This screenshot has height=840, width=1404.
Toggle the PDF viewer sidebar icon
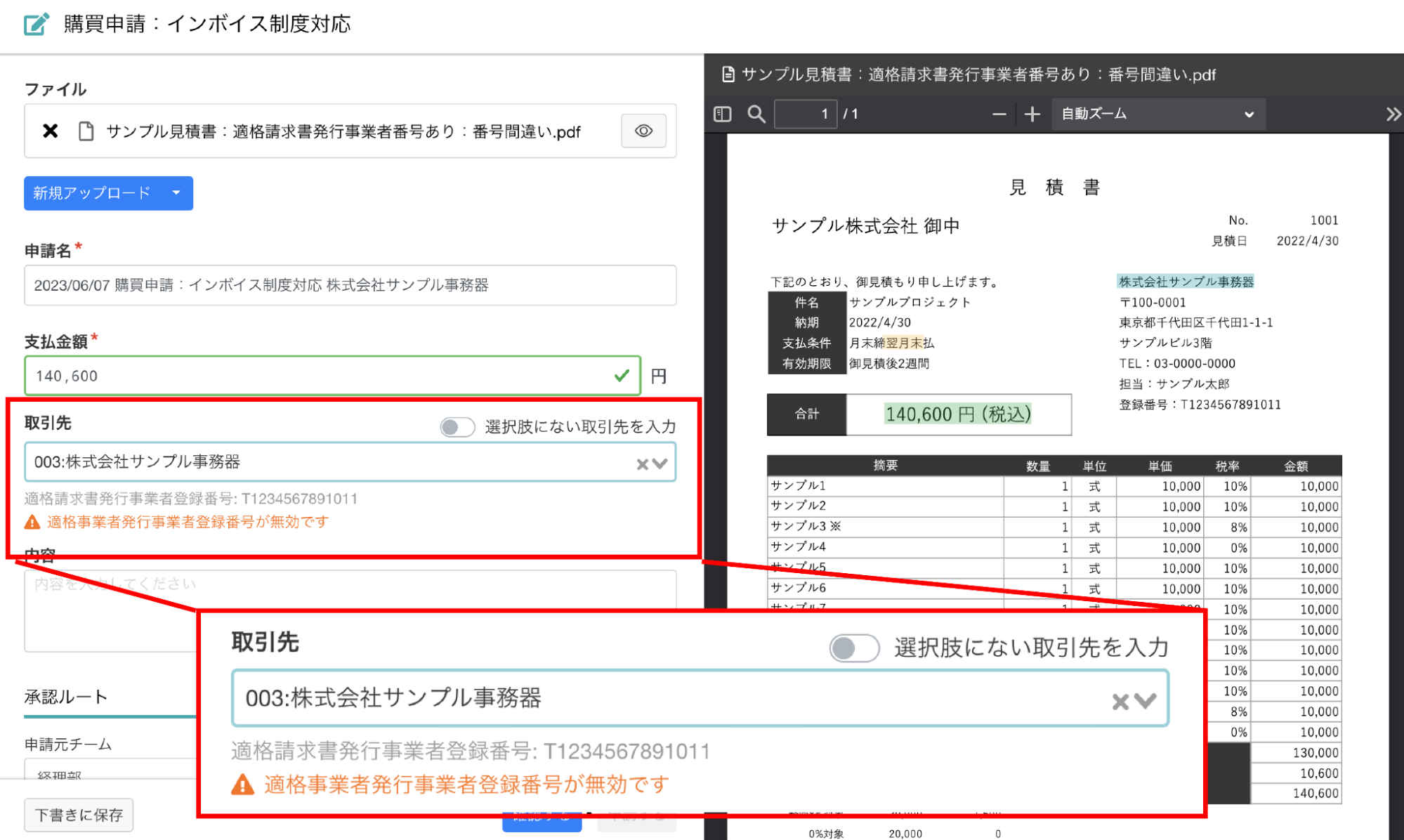pyautogui.click(x=722, y=114)
